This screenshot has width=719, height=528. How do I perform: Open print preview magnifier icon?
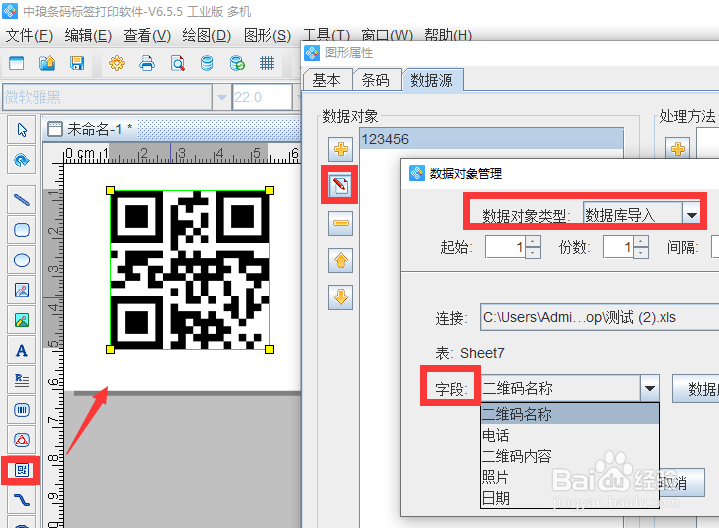(x=177, y=63)
